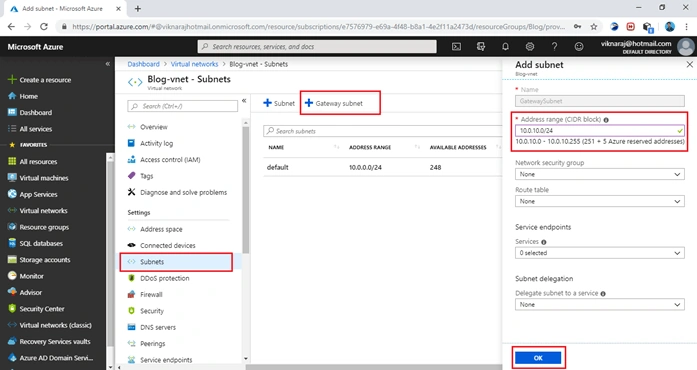697x370 pixels.
Task: Open the account avatar menu
Action: tap(685, 47)
